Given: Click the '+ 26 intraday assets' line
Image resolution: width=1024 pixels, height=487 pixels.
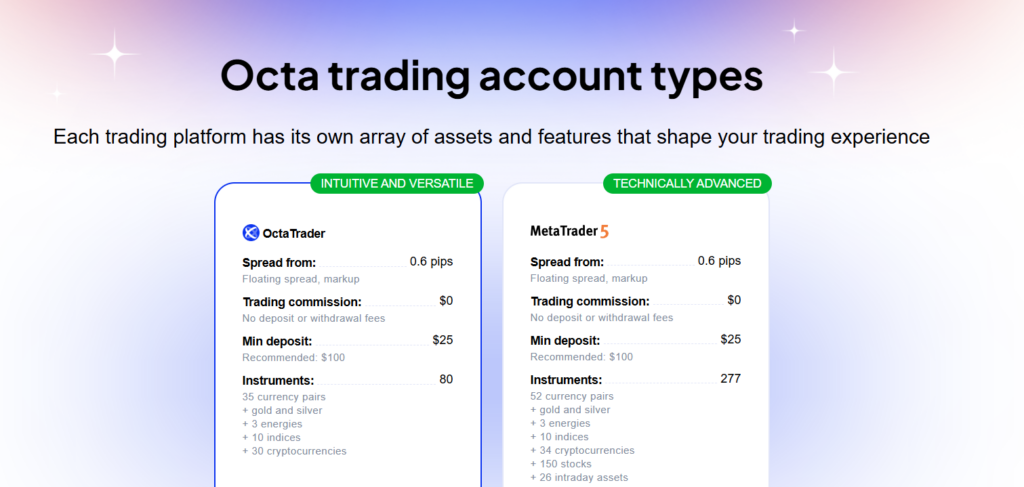Looking at the screenshot, I should pyautogui.click(x=579, y=477).
